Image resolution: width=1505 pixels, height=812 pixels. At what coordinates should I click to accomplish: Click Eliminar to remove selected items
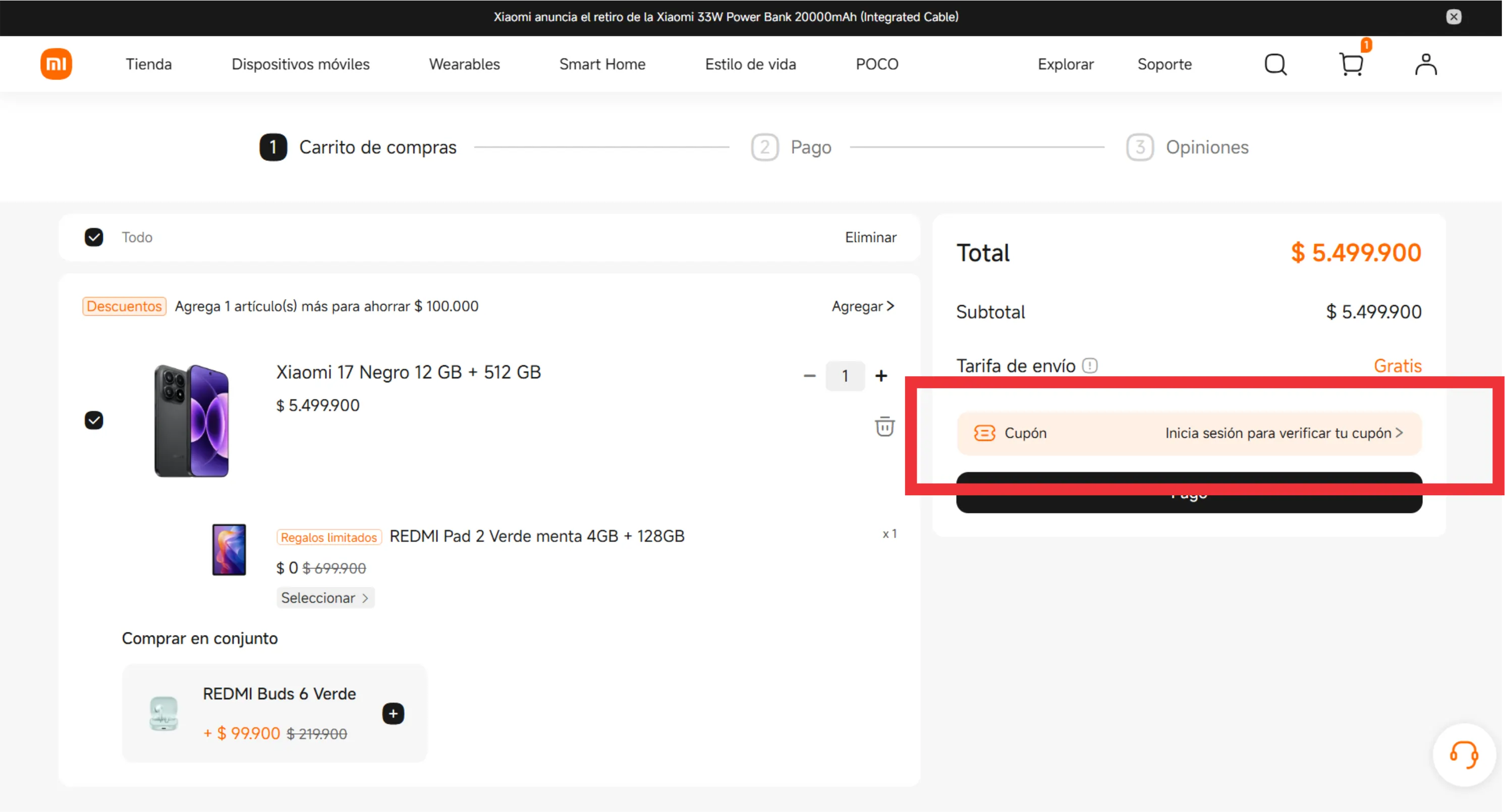870,237
